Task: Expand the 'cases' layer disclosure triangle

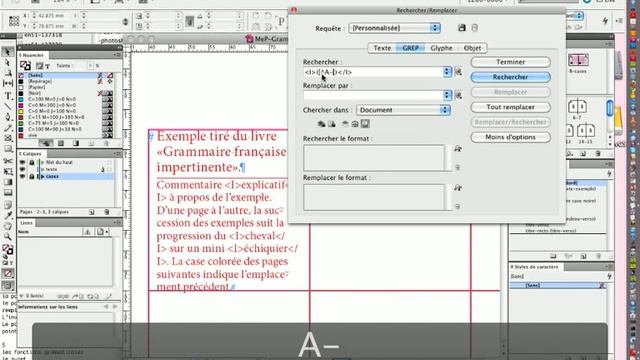Action: tap(42, 176)
